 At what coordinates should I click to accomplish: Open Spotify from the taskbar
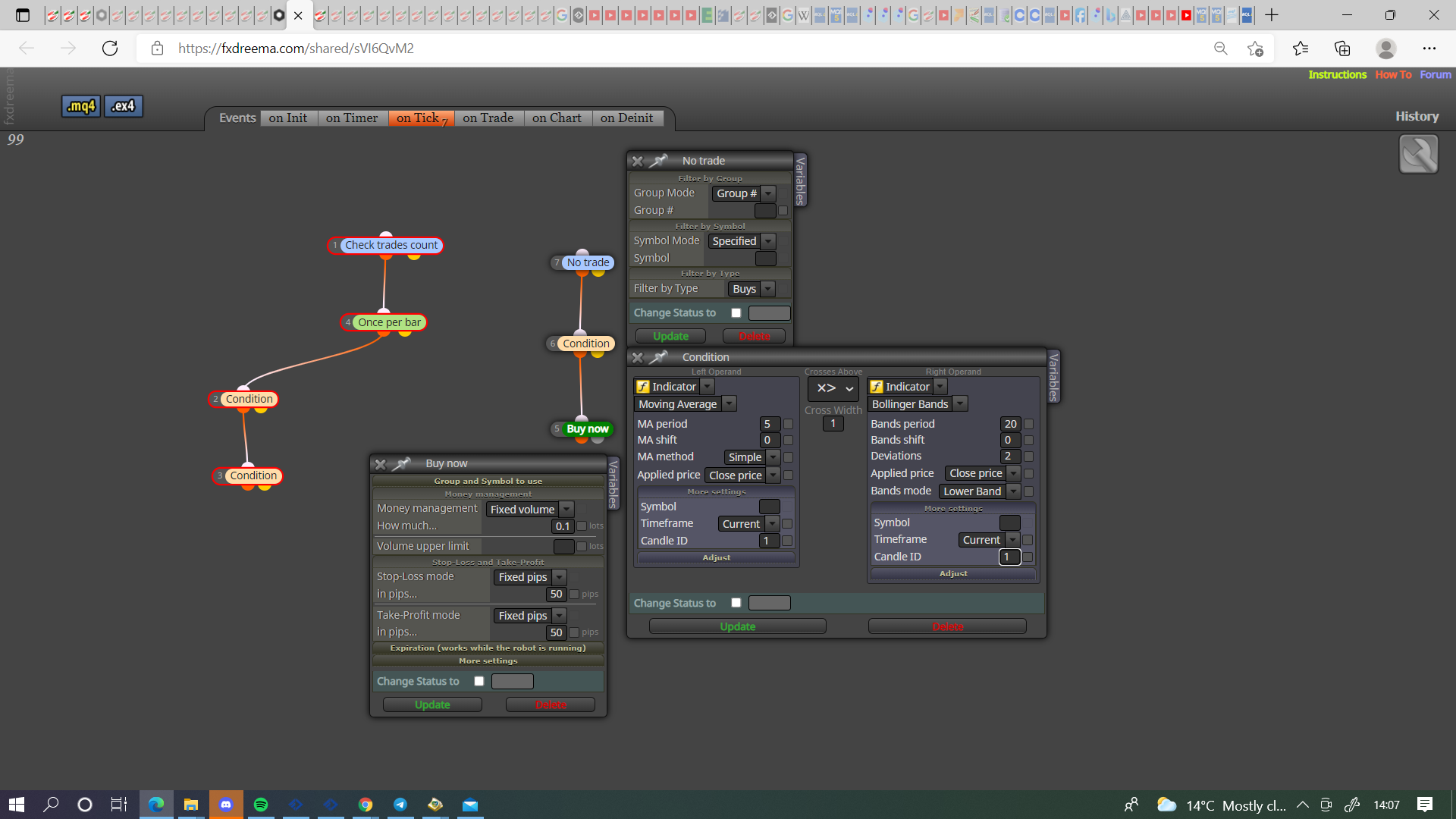[261, 805]
